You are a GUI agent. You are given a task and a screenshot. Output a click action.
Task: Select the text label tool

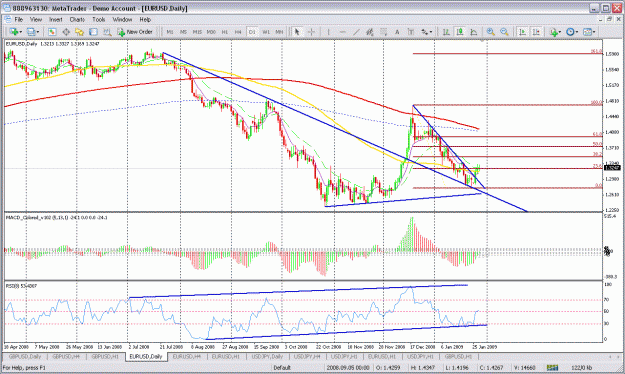click(411, 32)
